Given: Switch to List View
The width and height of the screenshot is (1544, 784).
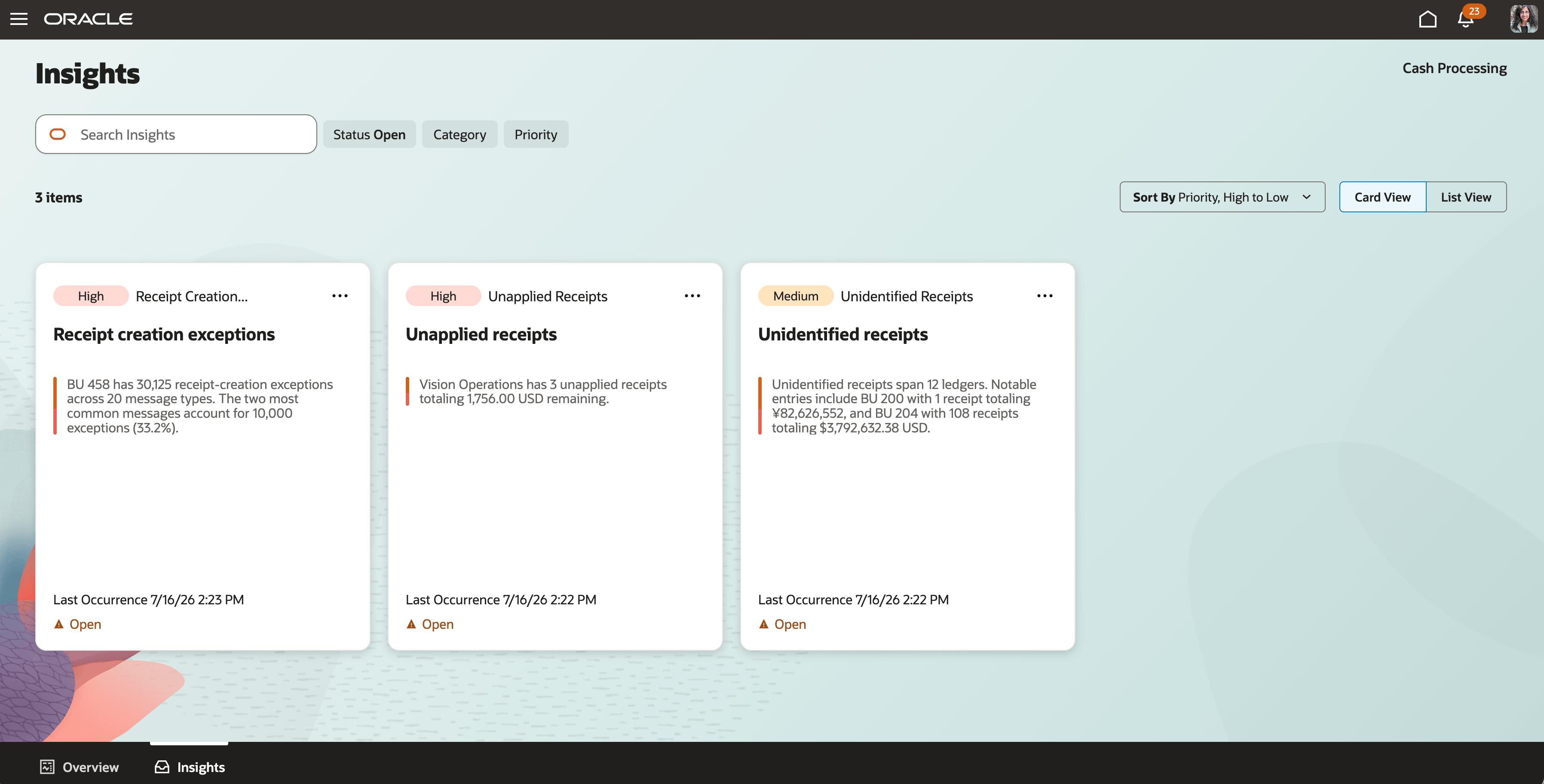Looking at the screenshot, I should tap(1466, 197).
